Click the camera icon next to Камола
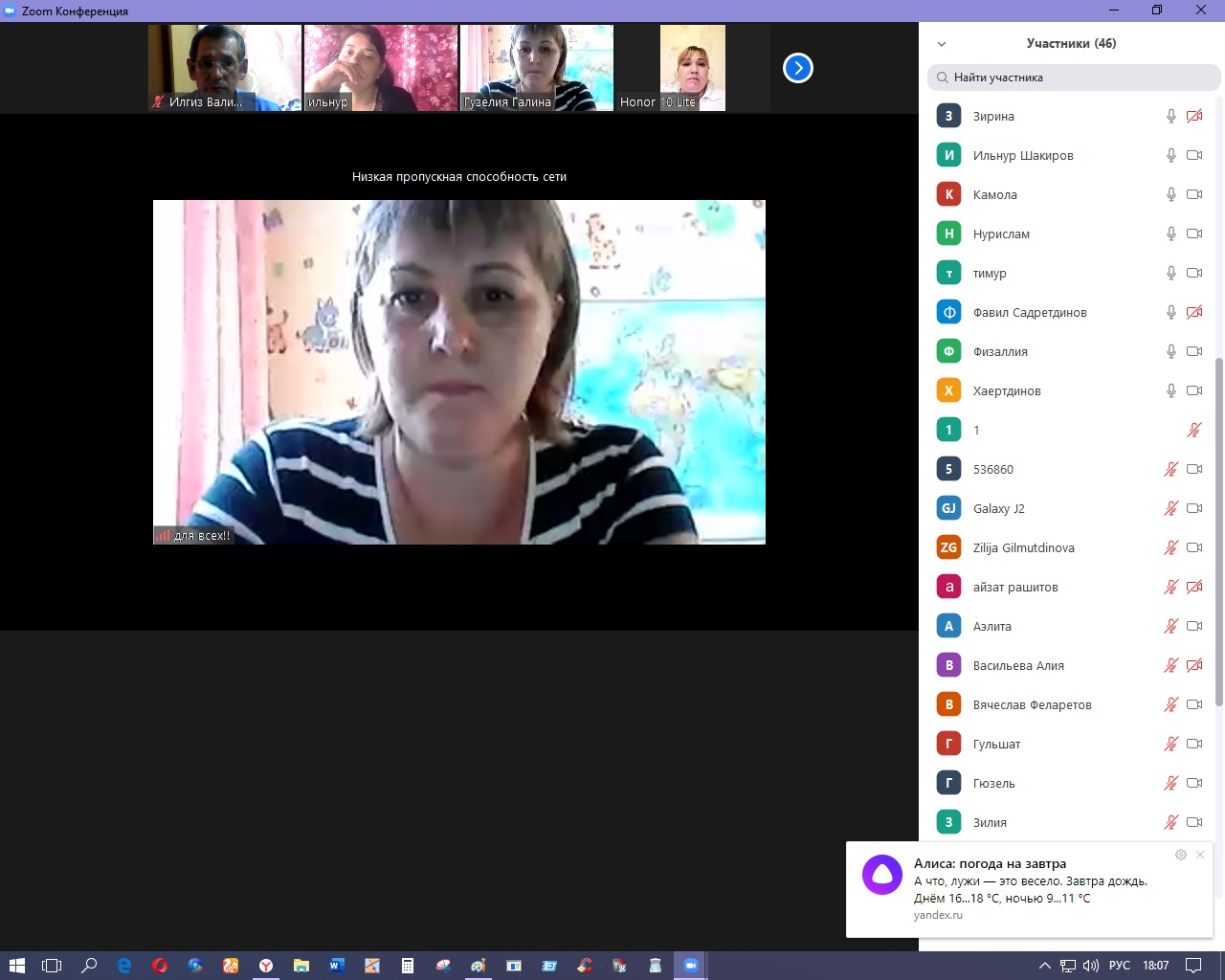Screen dimensions: 1225x980 click(x=1194, y=194)
